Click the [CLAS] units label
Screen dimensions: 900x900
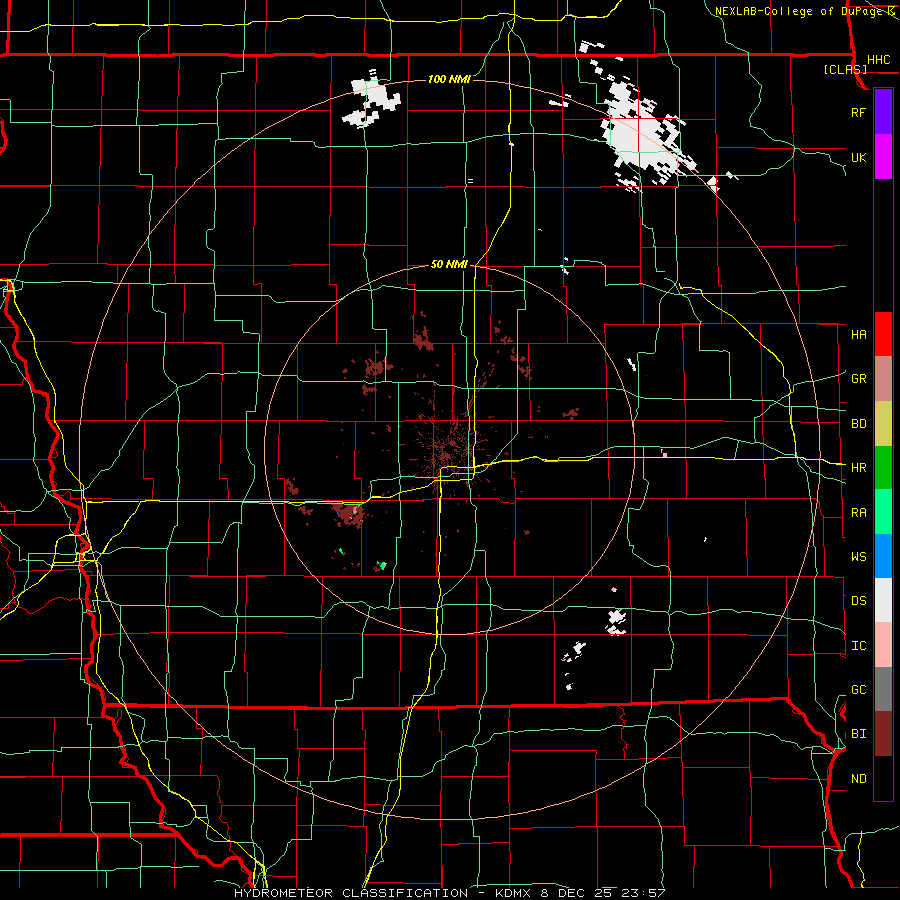(845, 69)
